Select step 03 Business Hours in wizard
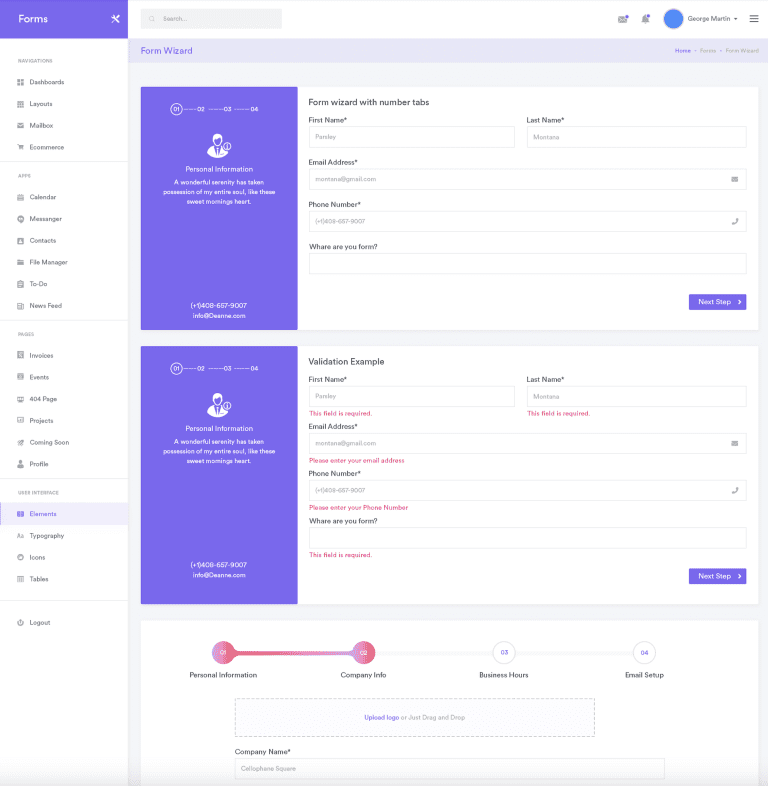Image resolution: width=768 pixels, height=786 pixels. tap(504, 653)
